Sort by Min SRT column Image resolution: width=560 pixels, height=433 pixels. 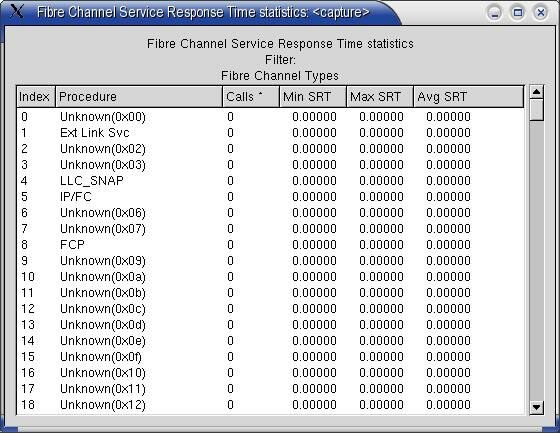(313, 96)
